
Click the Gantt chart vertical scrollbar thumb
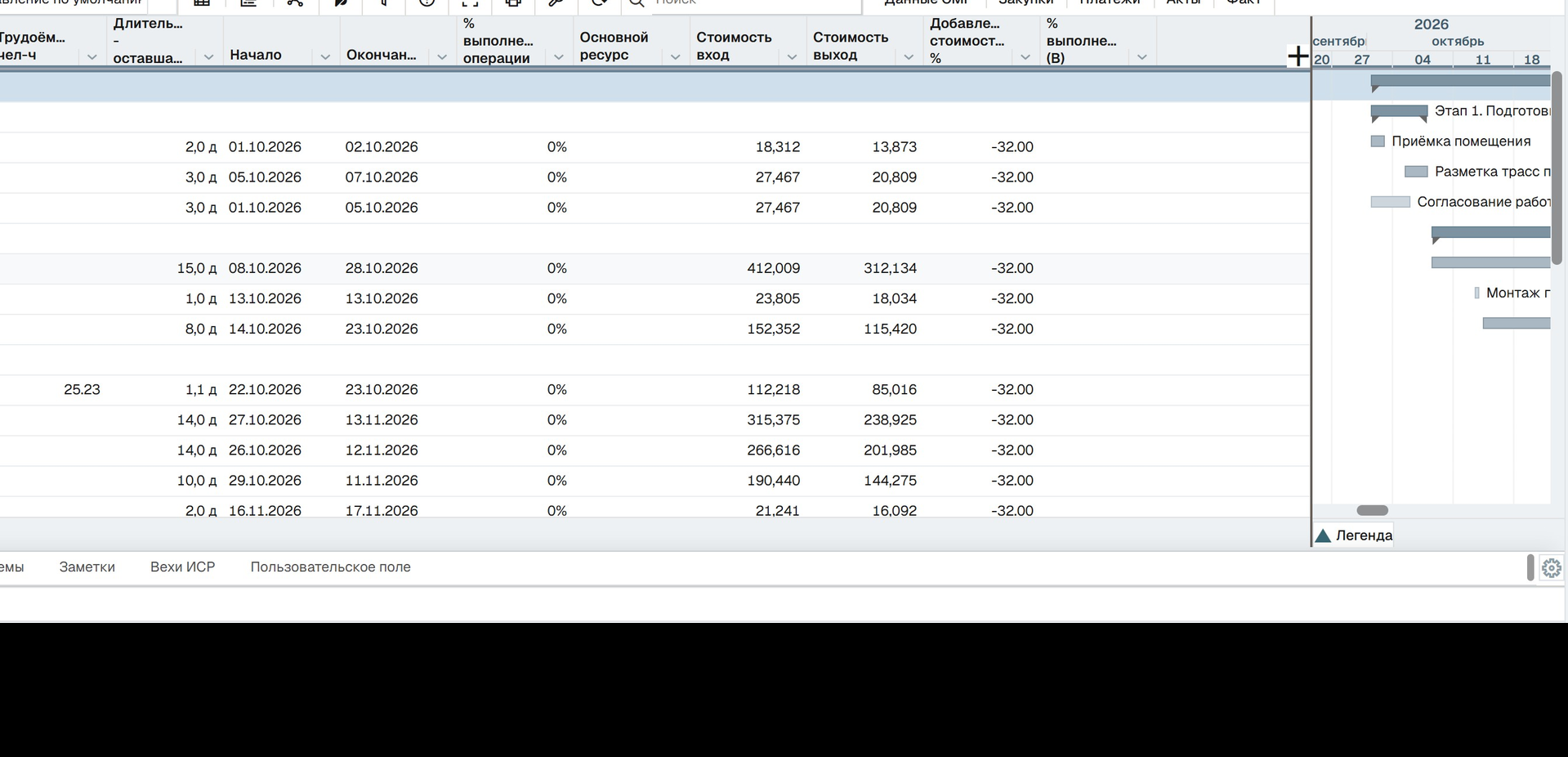tap(1557, 168)
